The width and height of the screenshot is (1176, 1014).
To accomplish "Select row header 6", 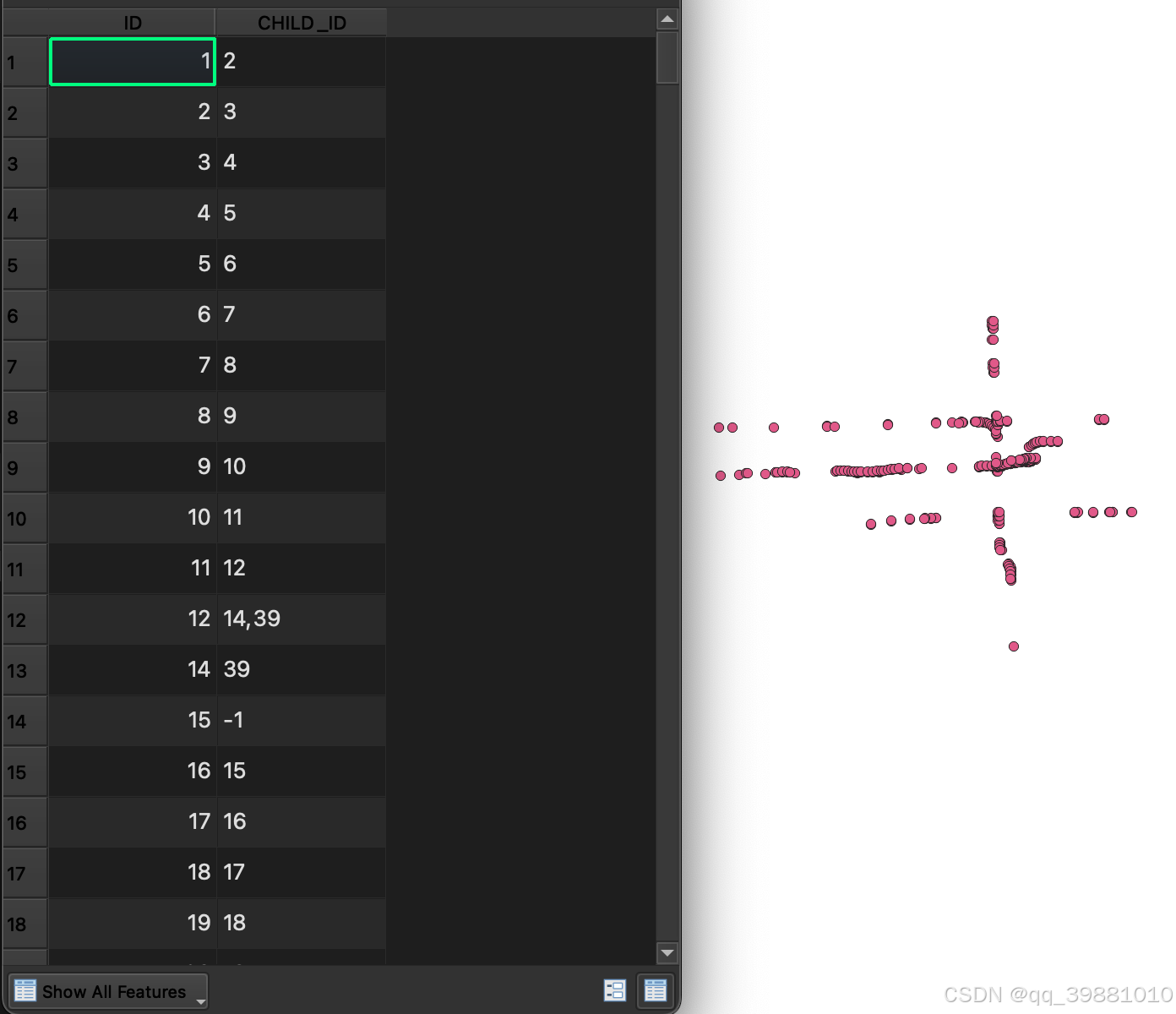I will pyautogui.click(x=25, y=315).
